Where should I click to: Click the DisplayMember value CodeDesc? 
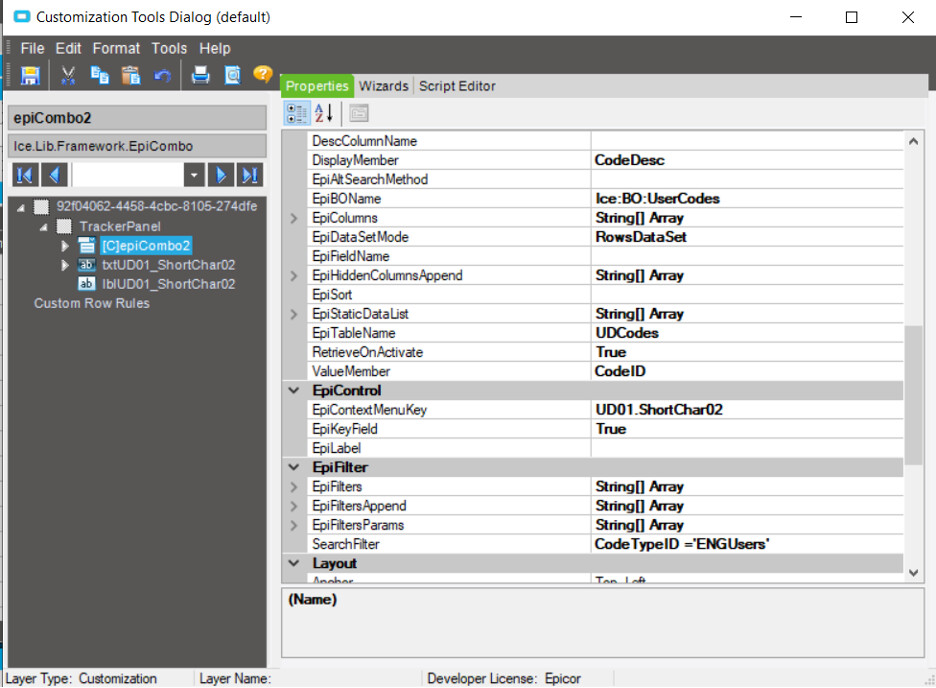(x=629, y=160)
